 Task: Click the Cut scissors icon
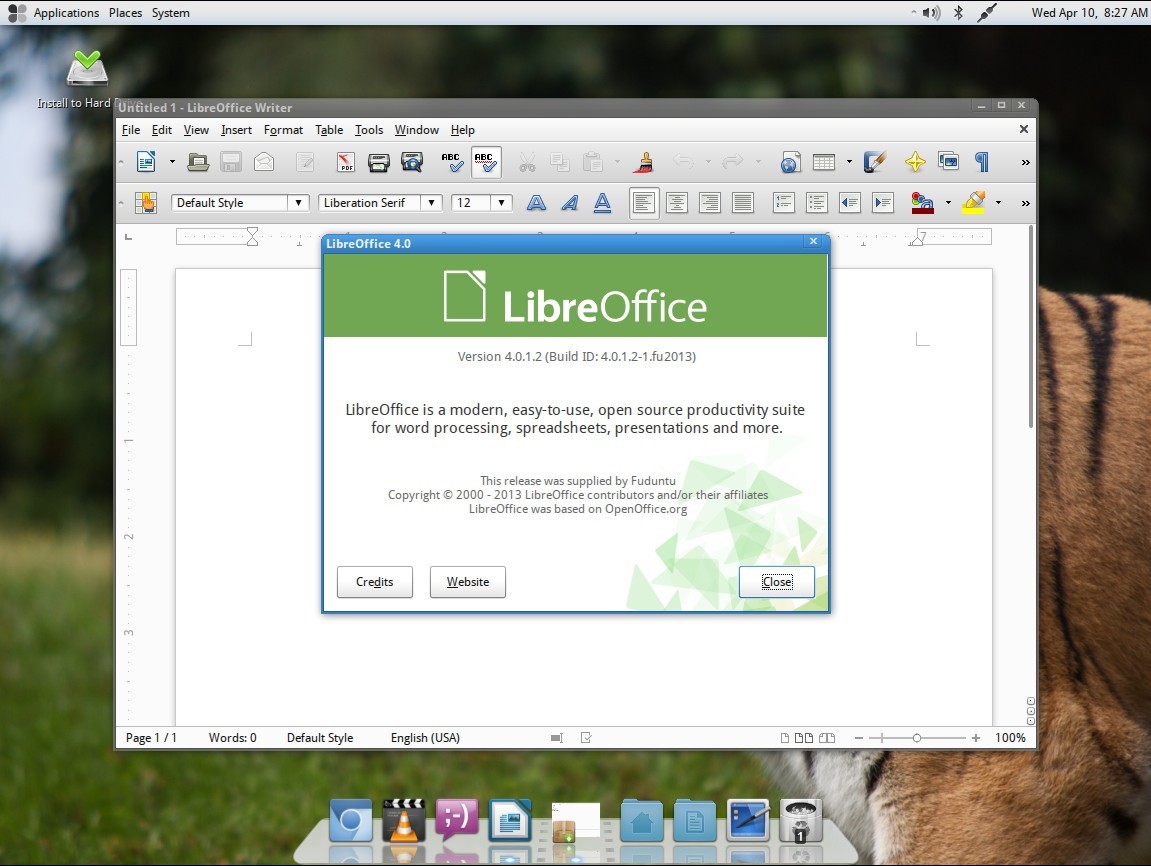tap(527, 161)
